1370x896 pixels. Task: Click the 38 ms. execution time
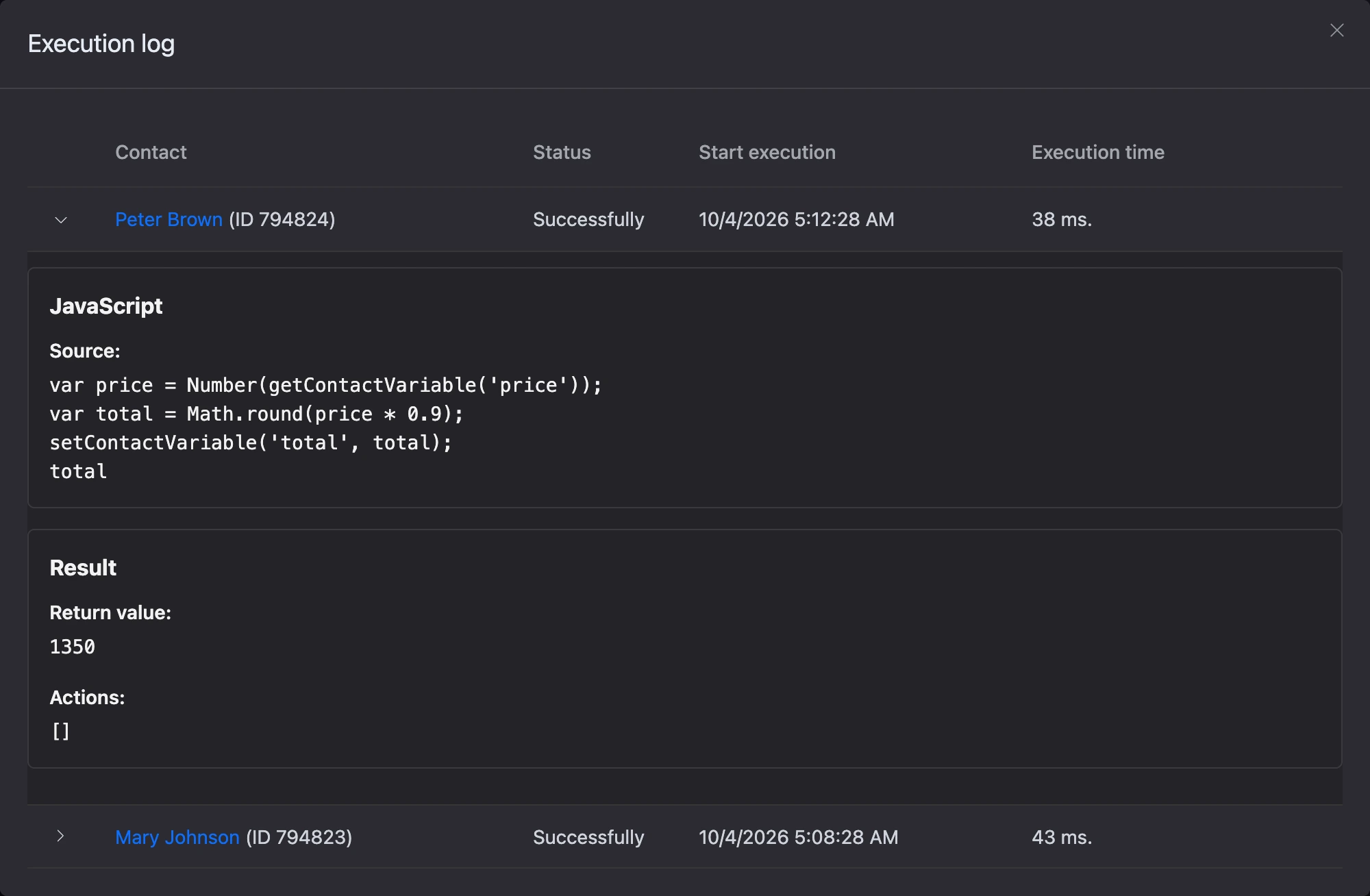click(1062, 219)
